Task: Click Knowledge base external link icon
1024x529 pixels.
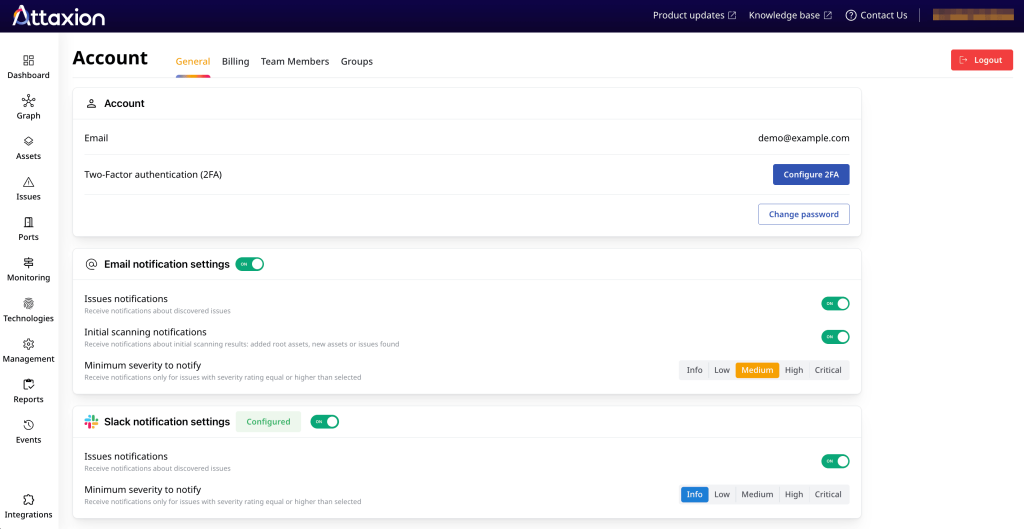Action: click(827, 15)
